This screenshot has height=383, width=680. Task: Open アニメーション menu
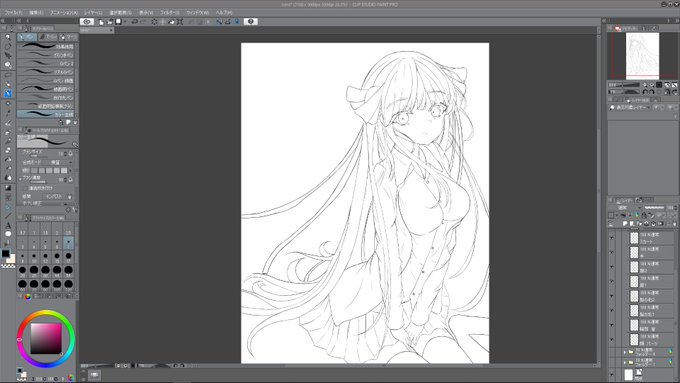pos(64,13)
